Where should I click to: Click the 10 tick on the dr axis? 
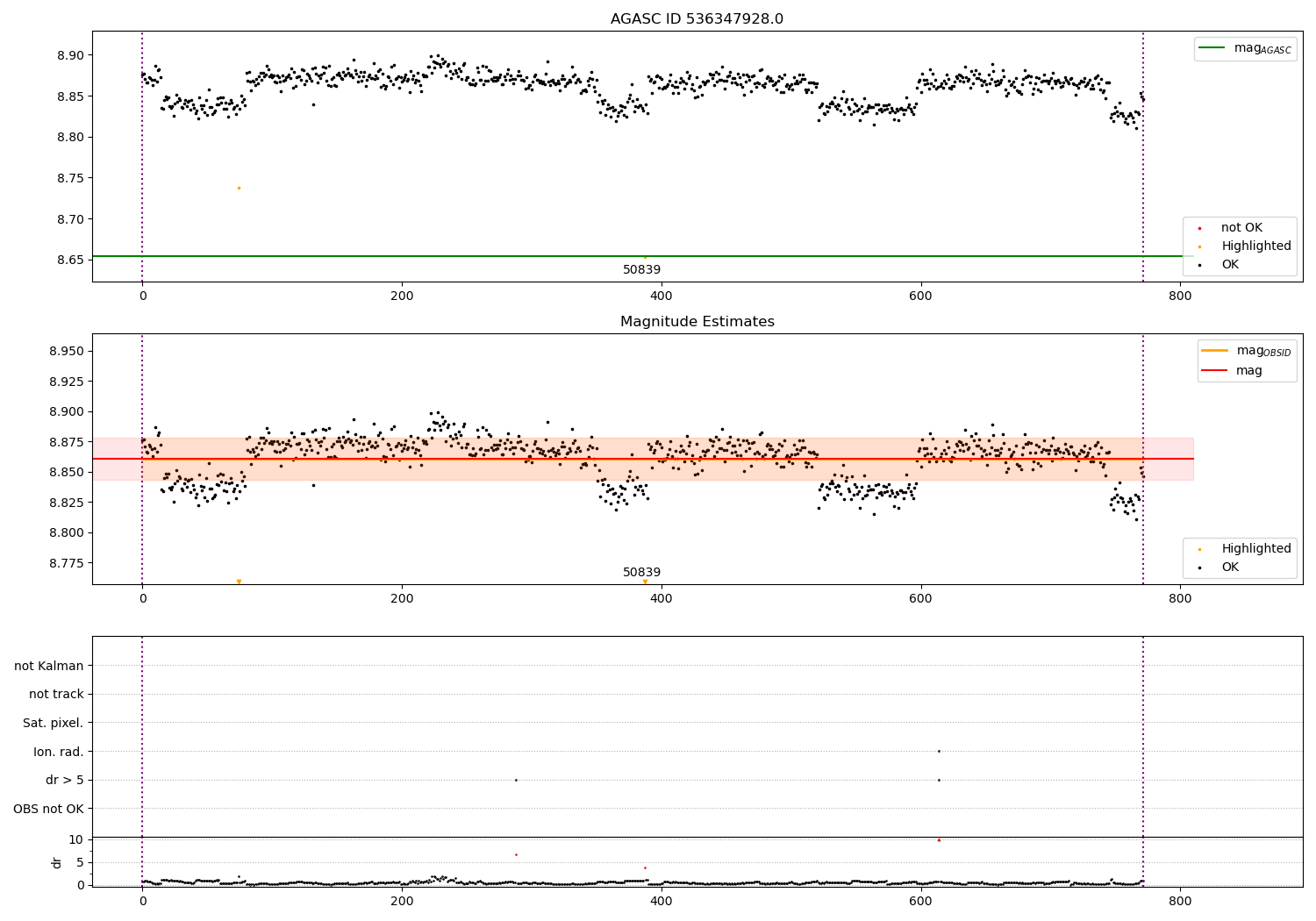(x=75, y=840)
